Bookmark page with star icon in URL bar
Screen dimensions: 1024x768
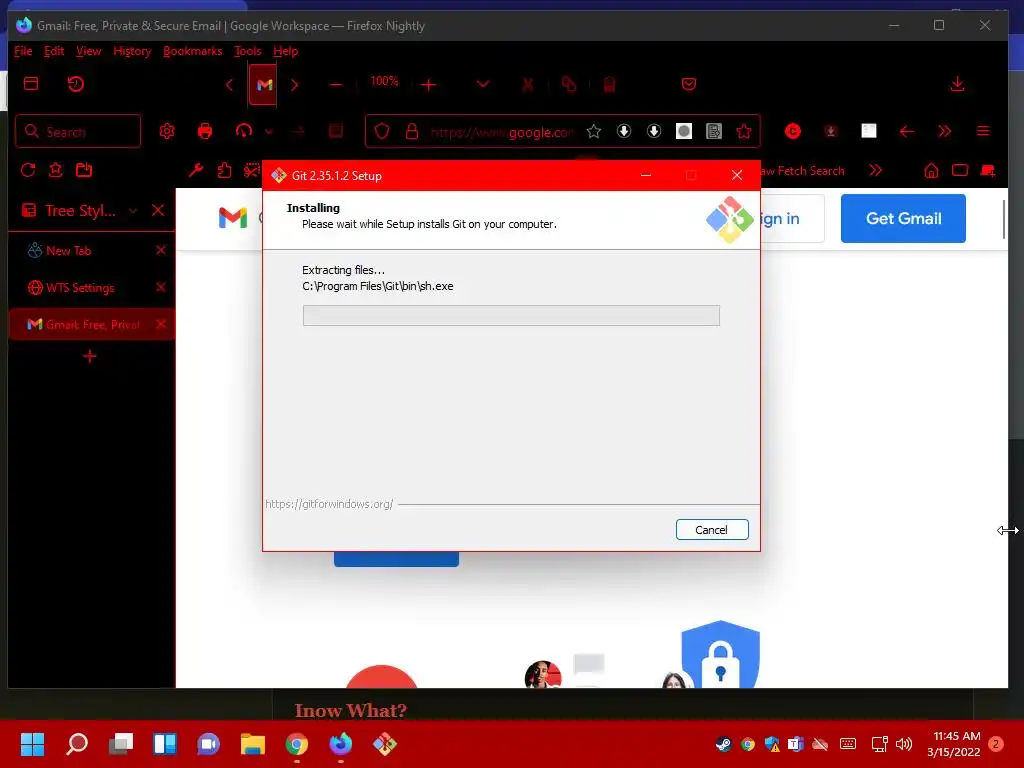594,131
